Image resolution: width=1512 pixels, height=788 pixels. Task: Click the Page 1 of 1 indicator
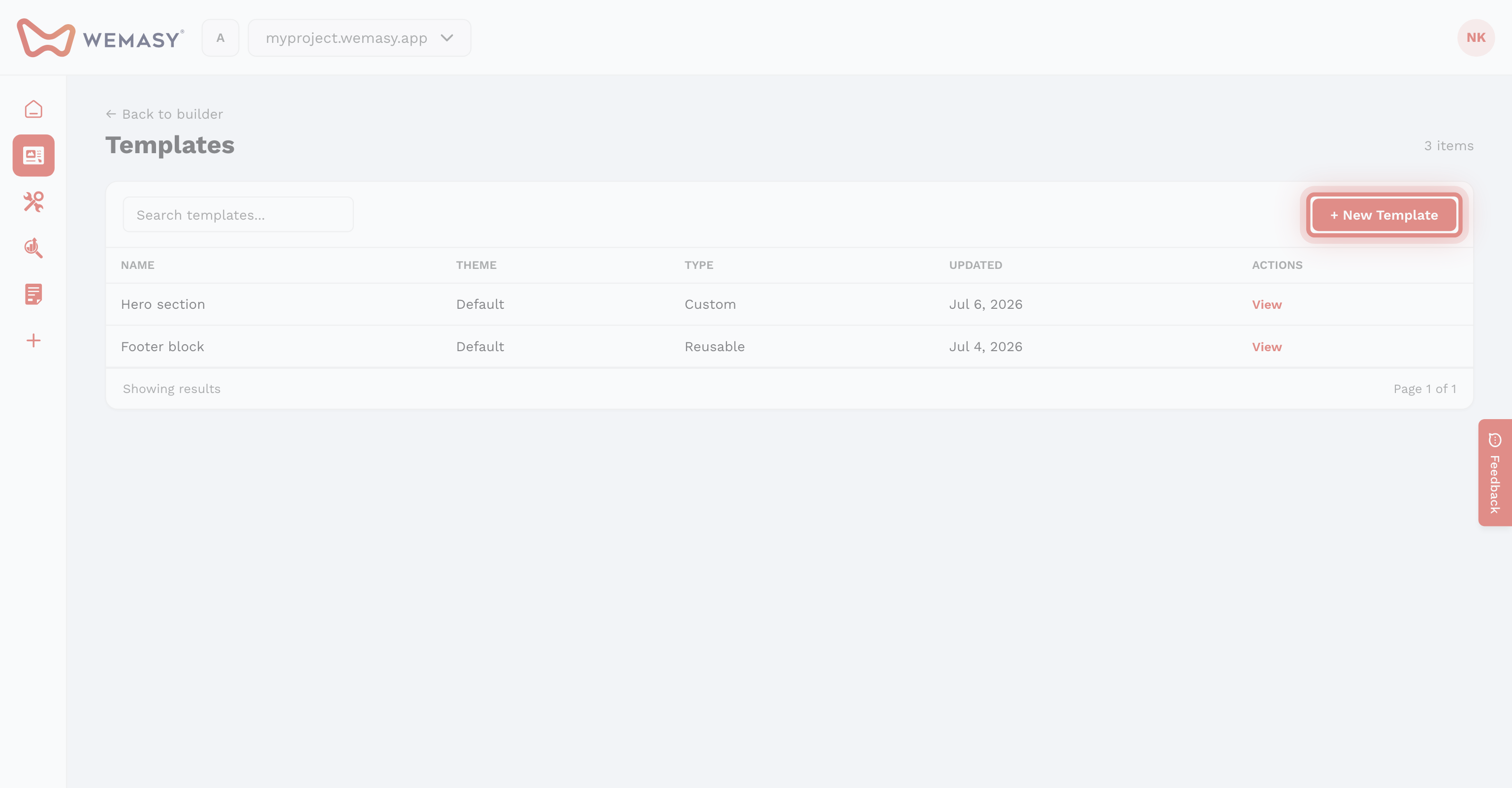click(1424, 389)
